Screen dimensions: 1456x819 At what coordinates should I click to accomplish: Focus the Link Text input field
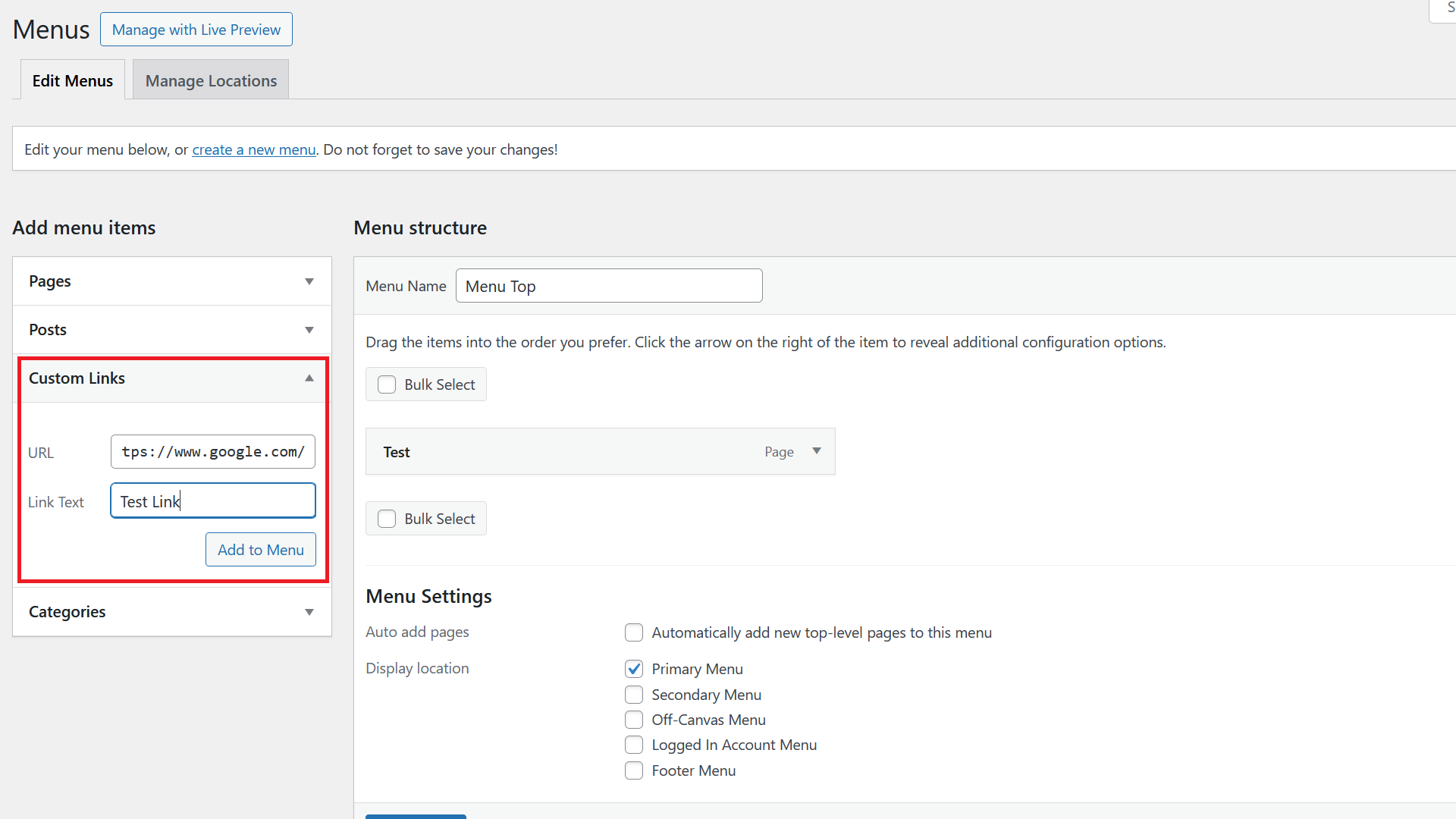point(213,501)
